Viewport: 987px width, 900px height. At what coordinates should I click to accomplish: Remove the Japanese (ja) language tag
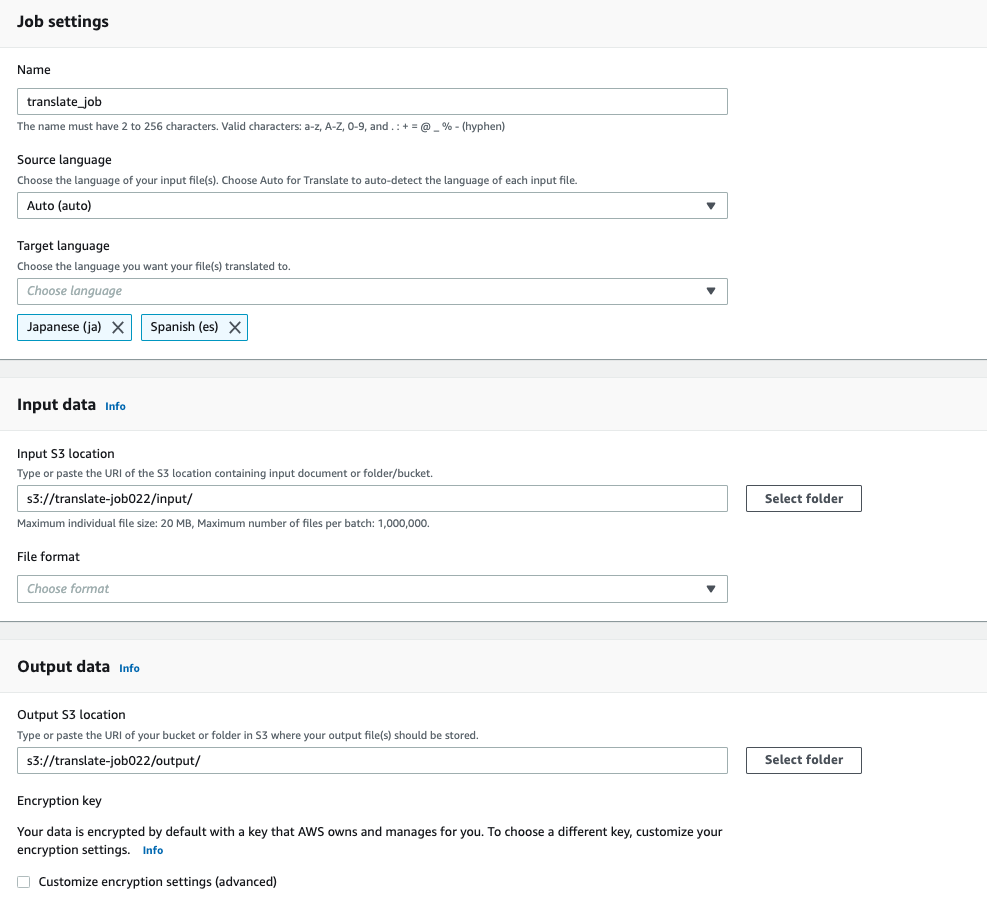click(117, 327)
